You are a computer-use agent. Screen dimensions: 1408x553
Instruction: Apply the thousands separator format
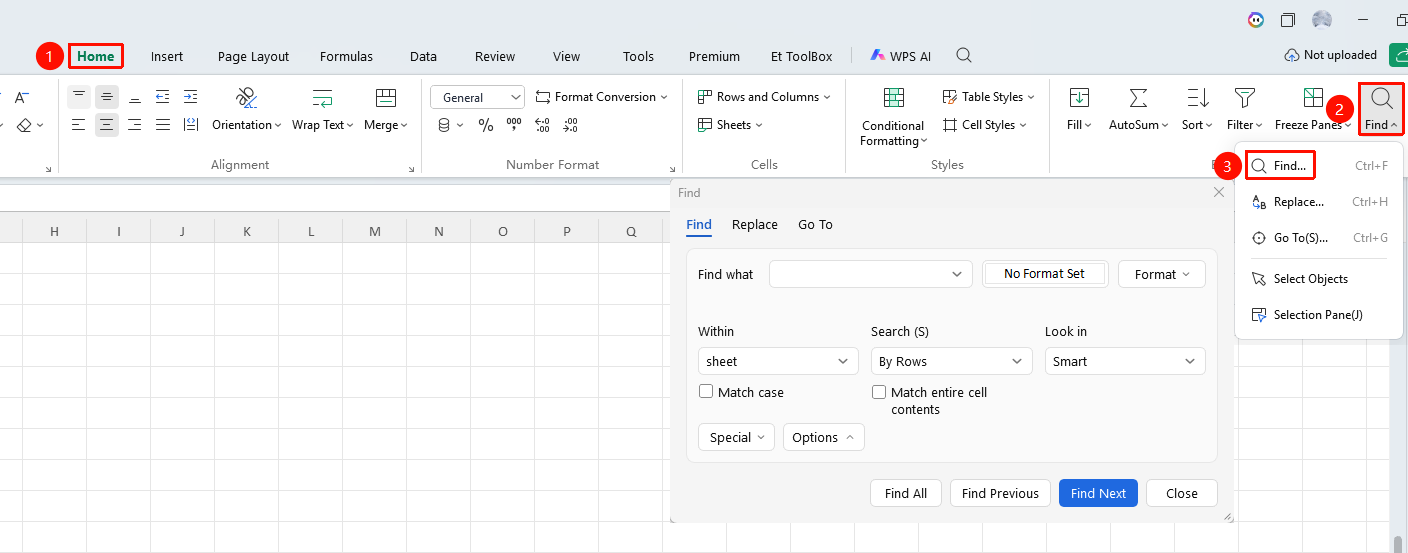pos(514,125)
